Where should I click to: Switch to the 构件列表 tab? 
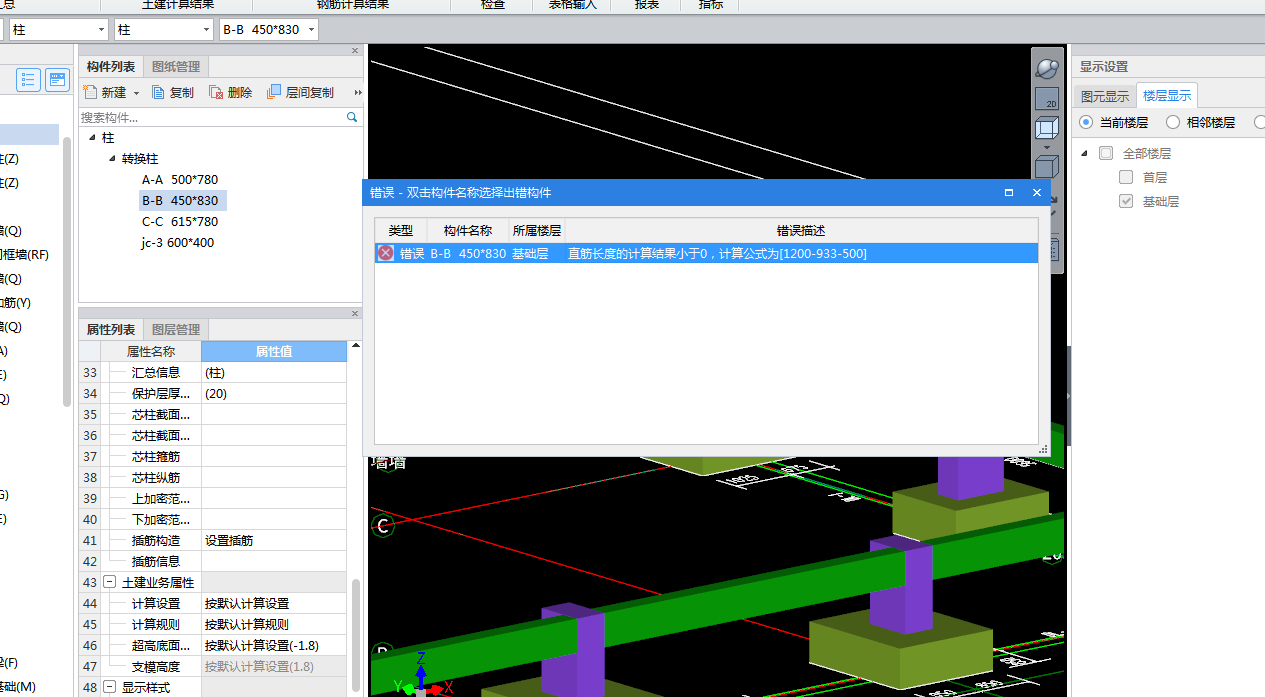(111, 66)
